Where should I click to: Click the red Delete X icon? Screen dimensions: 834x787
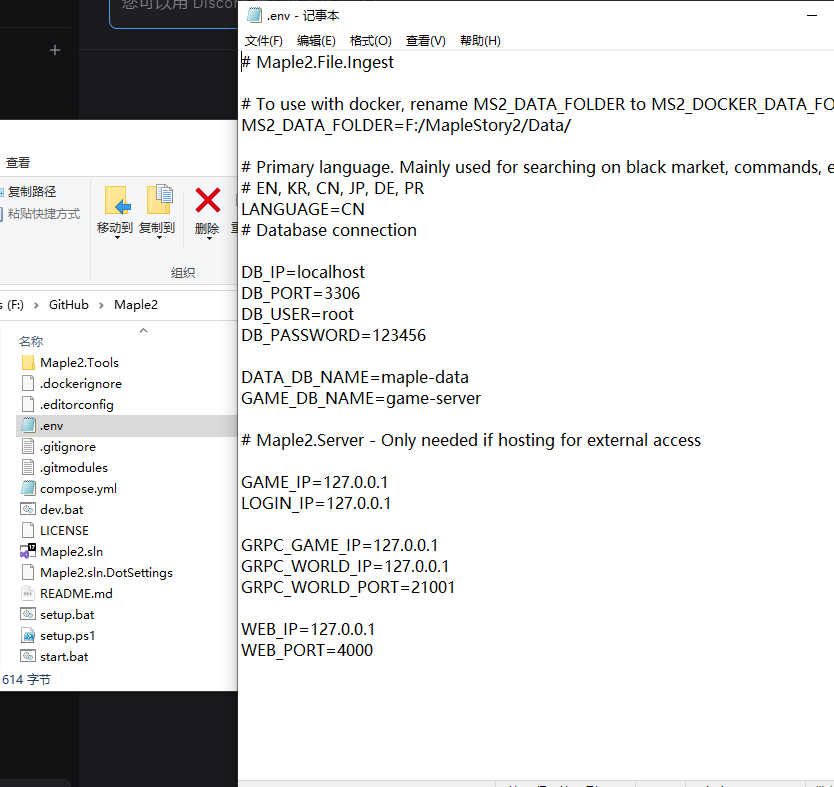(x=207, y=200)
